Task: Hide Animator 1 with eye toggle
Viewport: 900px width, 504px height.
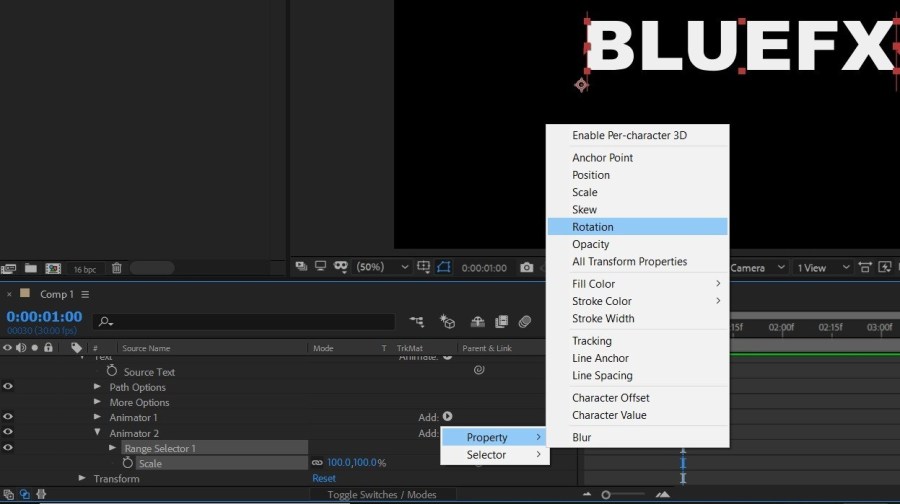Action: pyautogui.click(x=7, y=417)
